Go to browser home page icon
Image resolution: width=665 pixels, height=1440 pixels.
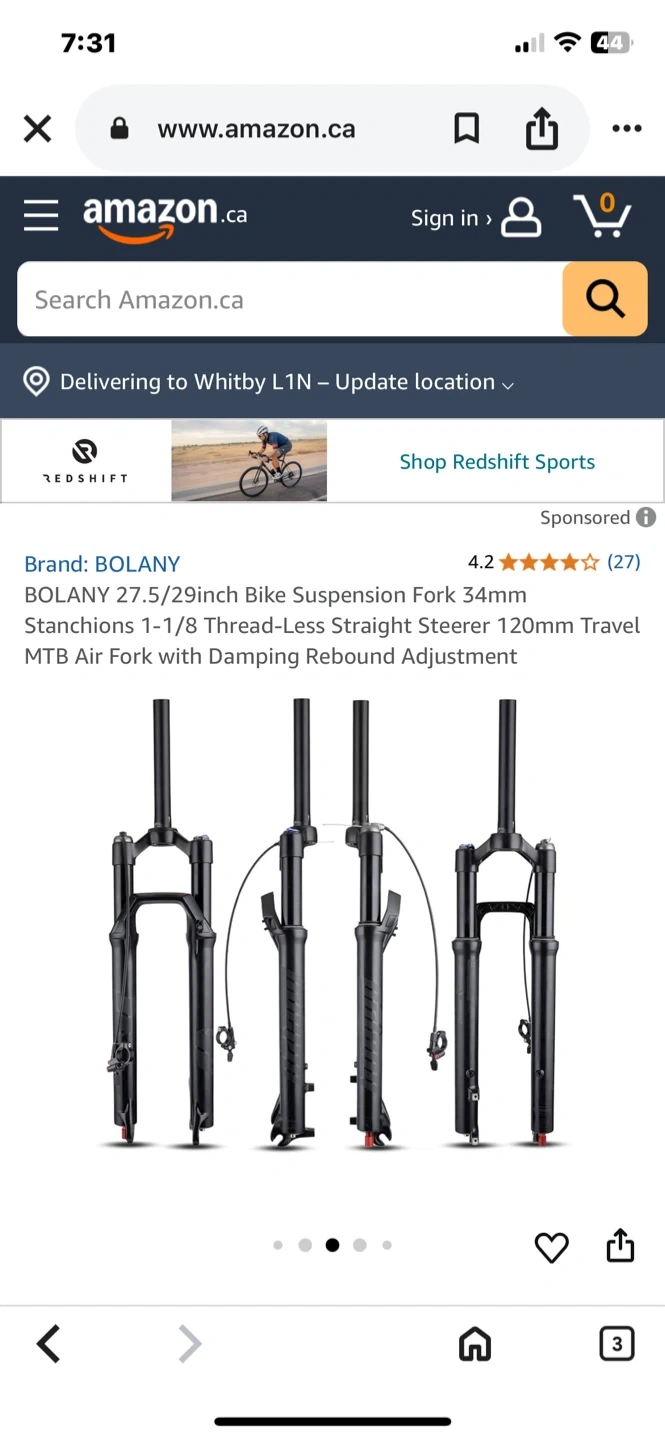tap(475, 1345)
